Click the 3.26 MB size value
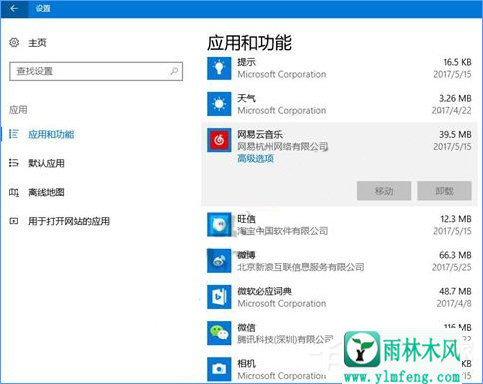Image resolution: width=483 pixels, height=384 pixels. click(455, 98)
